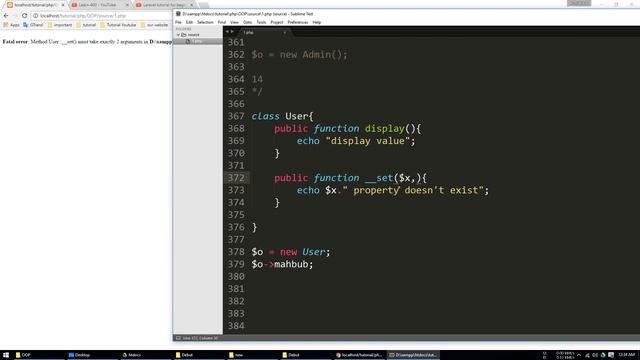640x360 pixels.
Task: Click the taskbar clock
Action: click(627, 355)
